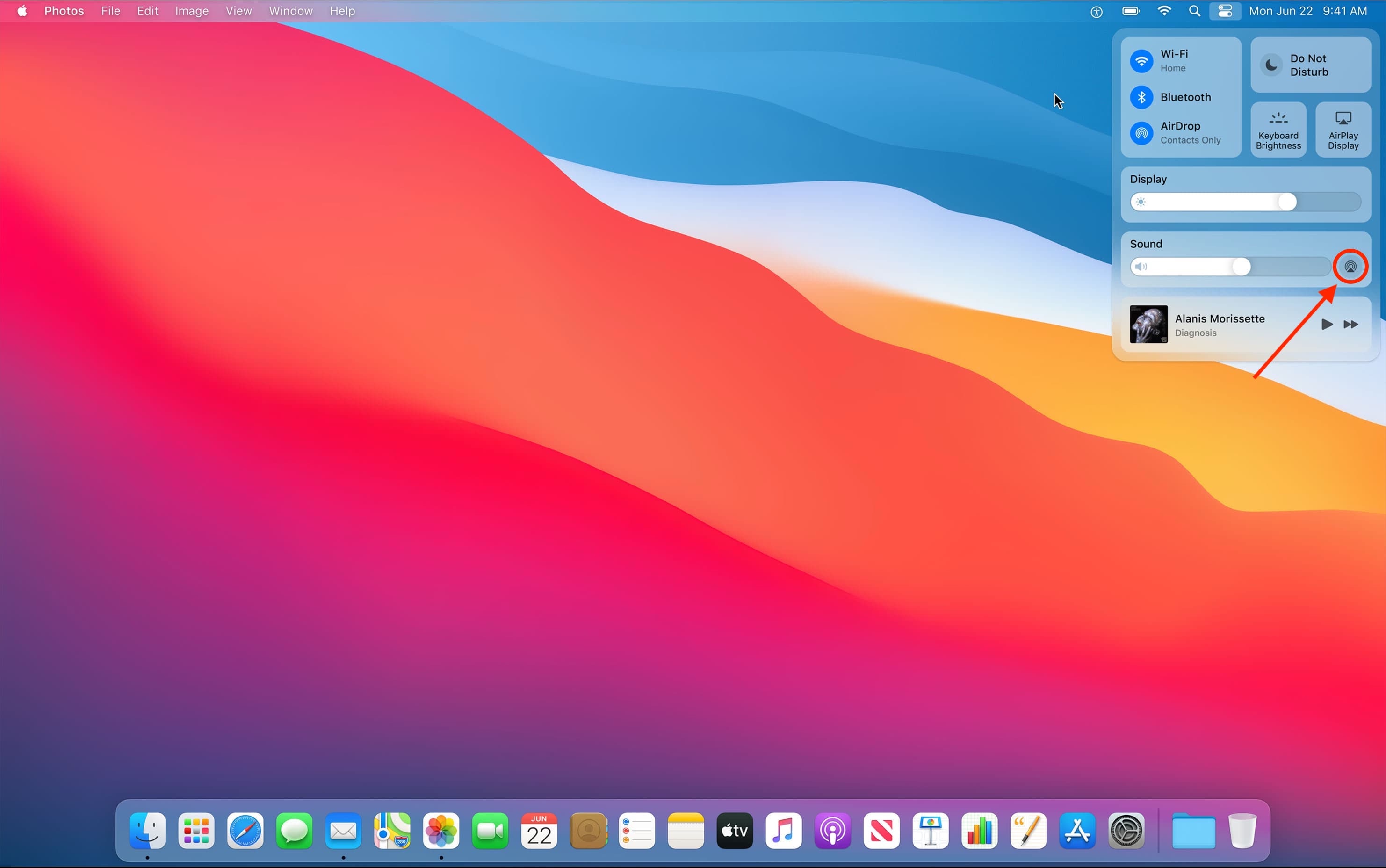
Task: Open Photos app in the Dock
Action: tap(441, 831)
